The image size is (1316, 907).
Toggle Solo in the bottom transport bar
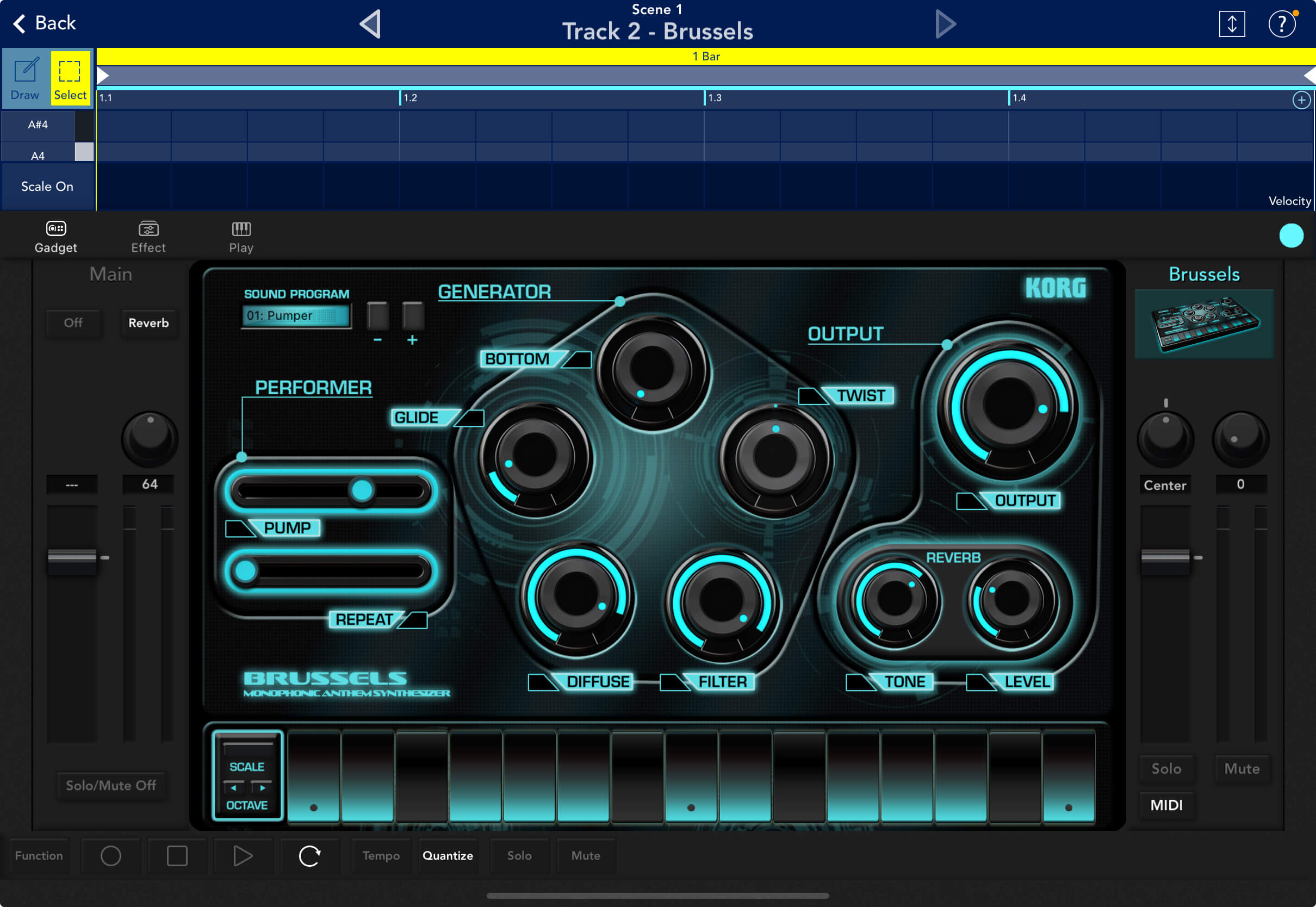click(x=519, y=855)
